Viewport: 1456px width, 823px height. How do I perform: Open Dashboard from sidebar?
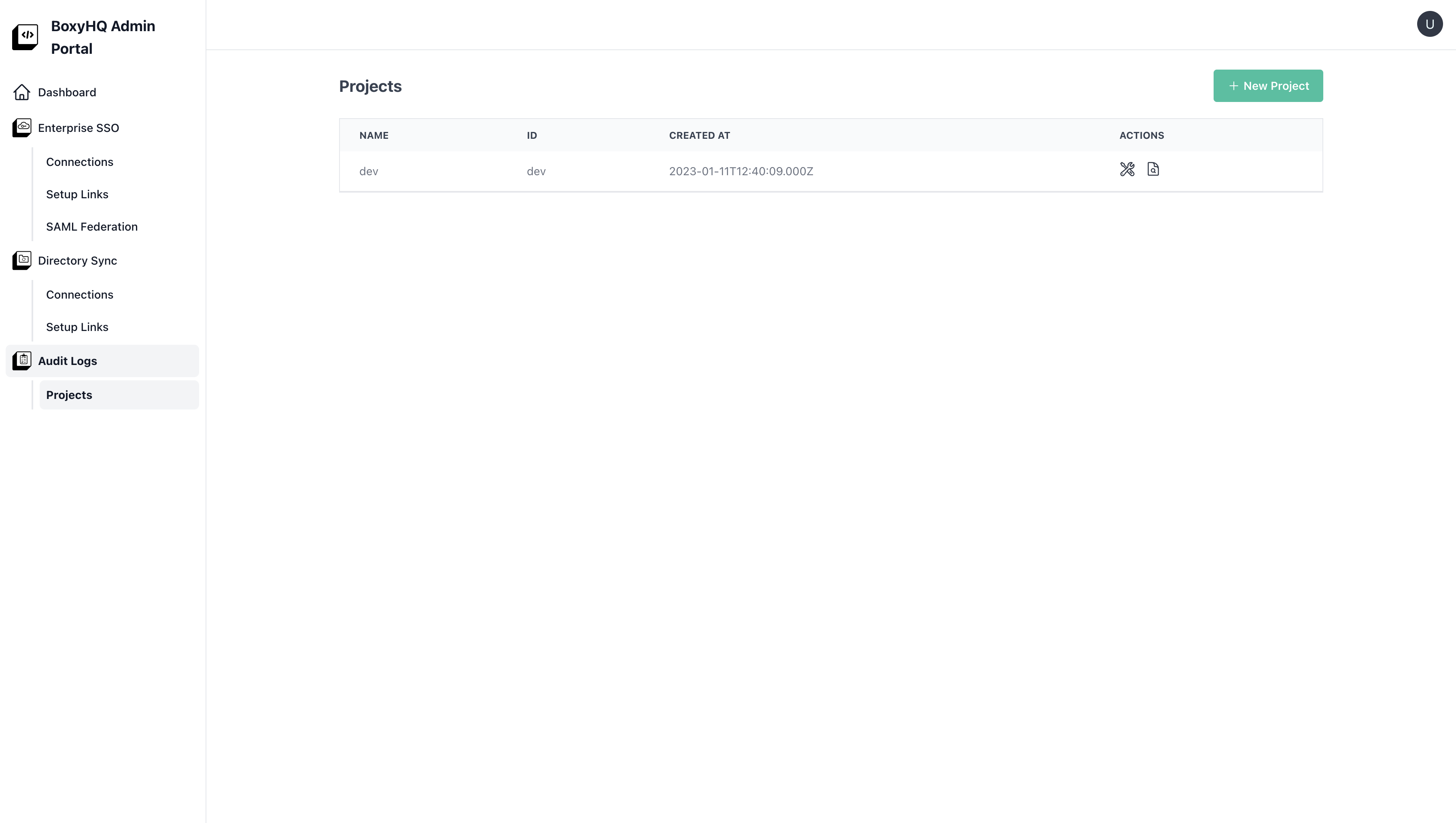(67, 92)
